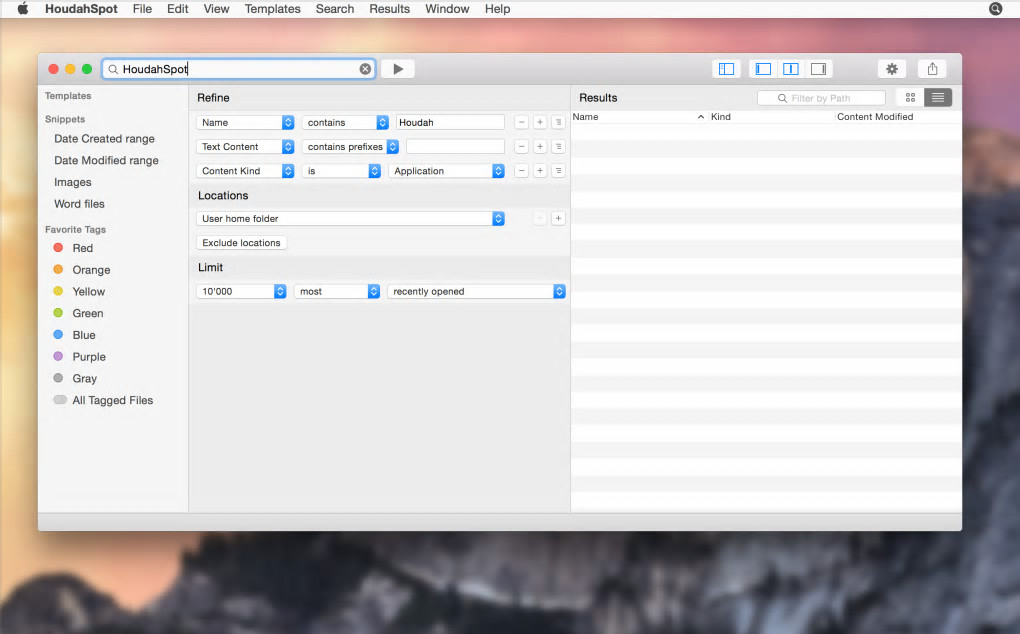Switch results to list view

pos(938,98)
